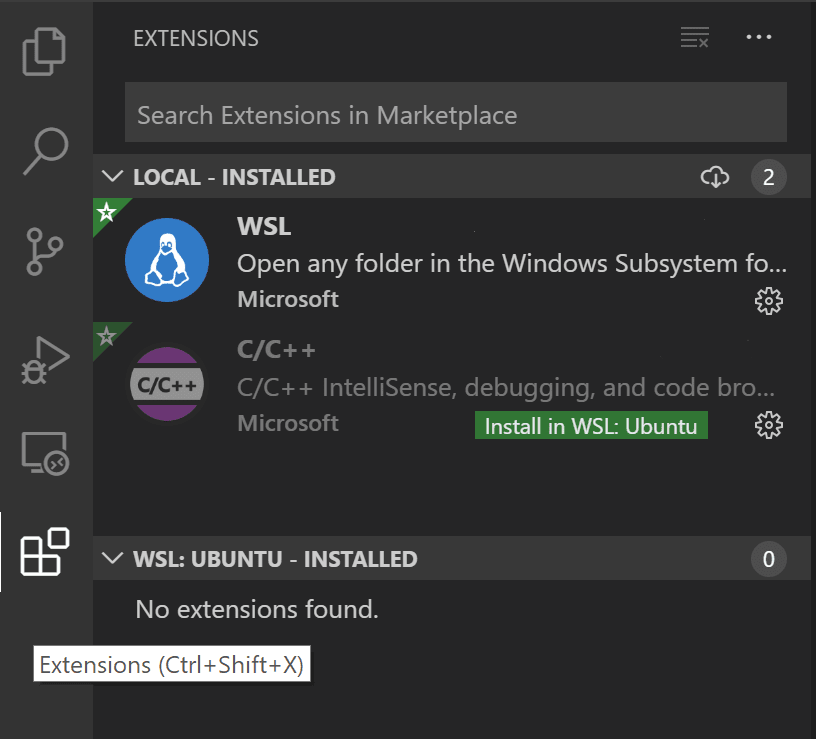Open the Explorer view icon
The image size is (816, 739).
(45, 50)
